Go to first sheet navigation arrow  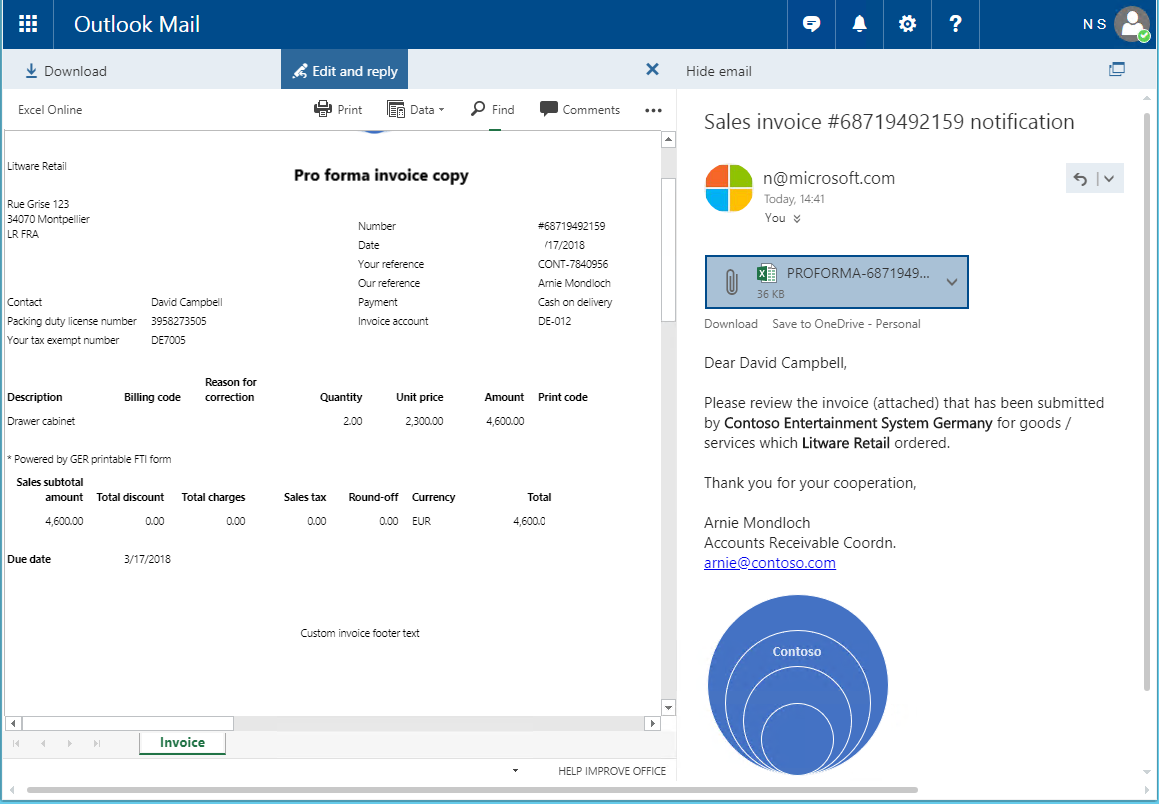click(16, 743)
